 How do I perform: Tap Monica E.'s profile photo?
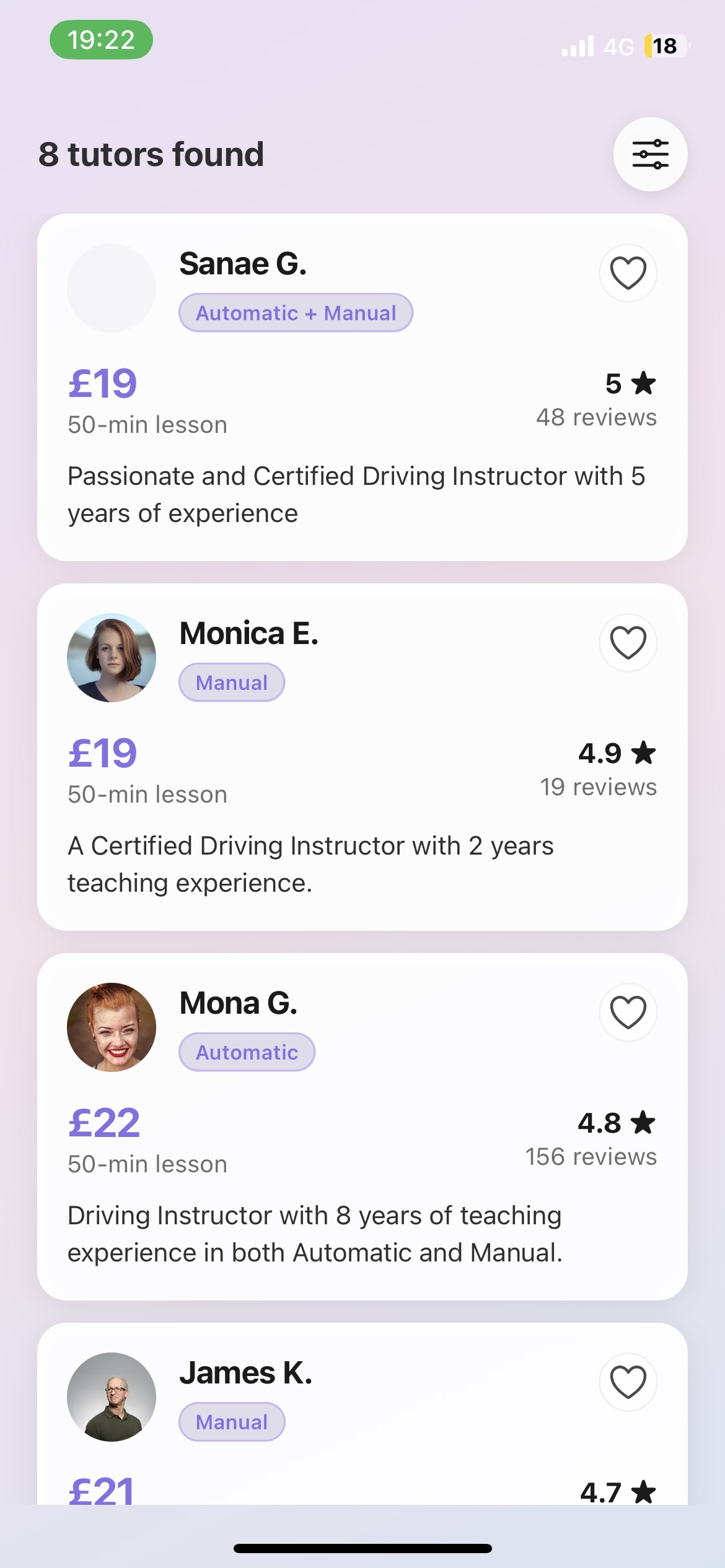[112, 658]
